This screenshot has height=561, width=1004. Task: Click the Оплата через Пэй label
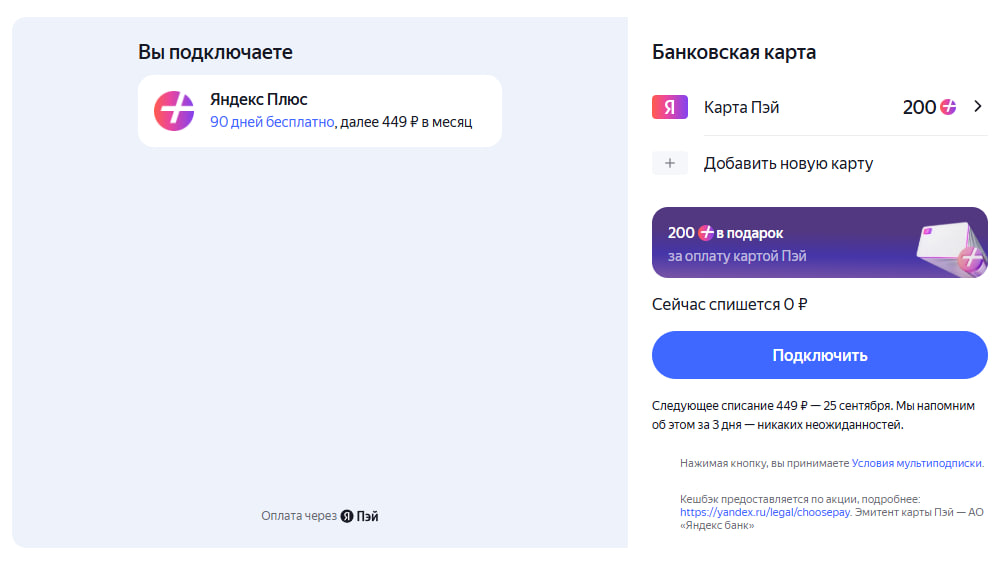pos(320,516)
